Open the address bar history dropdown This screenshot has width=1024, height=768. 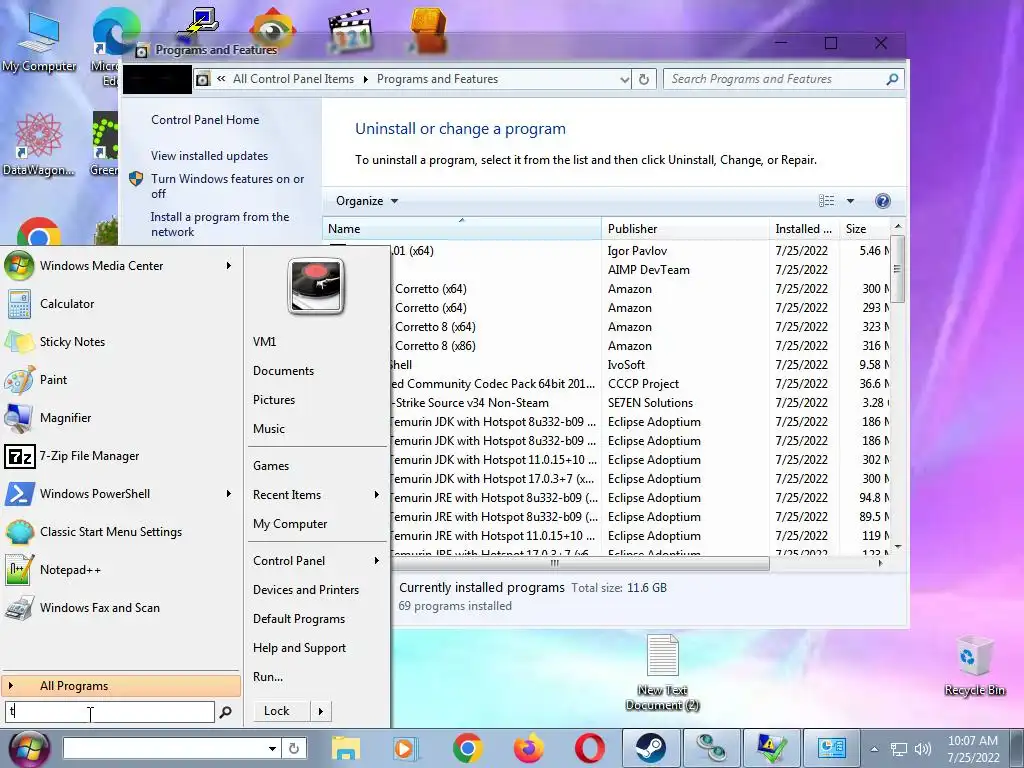click(625, 80)
